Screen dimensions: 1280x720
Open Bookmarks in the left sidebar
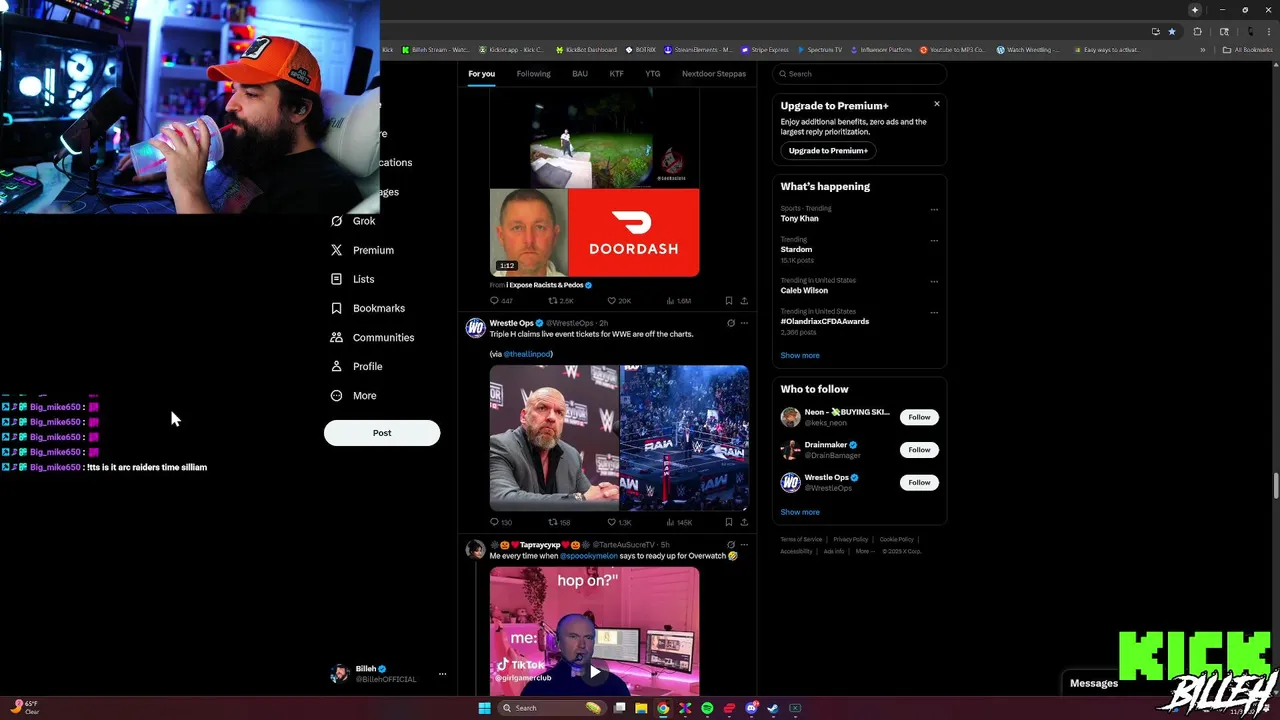[x=367, y=308]
